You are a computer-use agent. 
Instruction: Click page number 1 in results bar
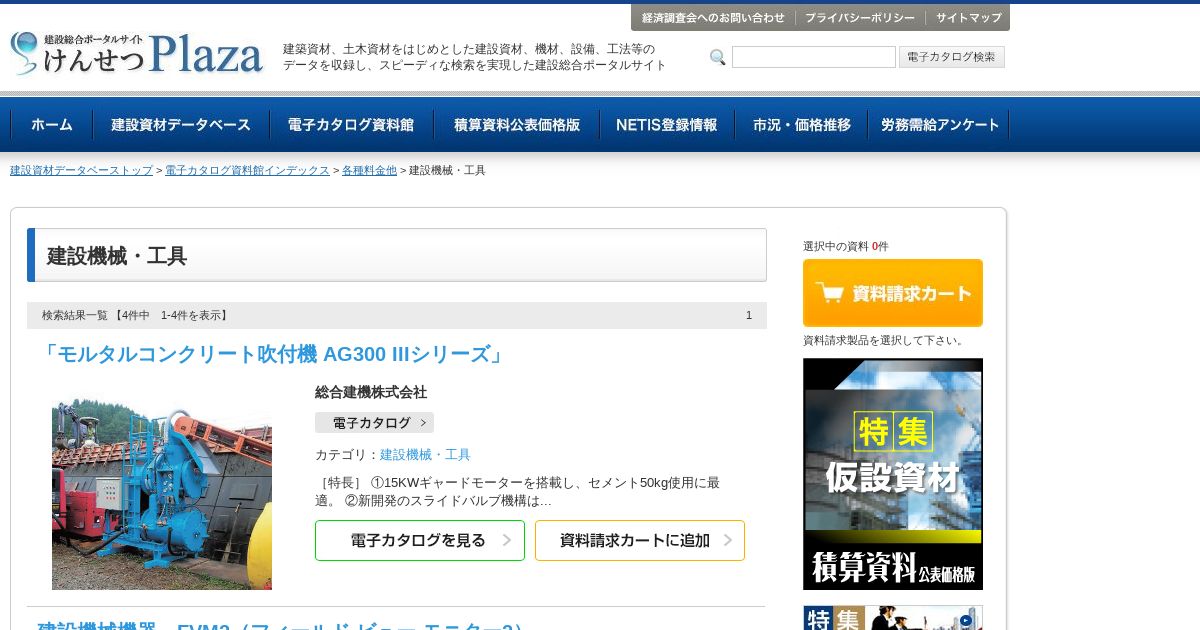click(749, 315)
